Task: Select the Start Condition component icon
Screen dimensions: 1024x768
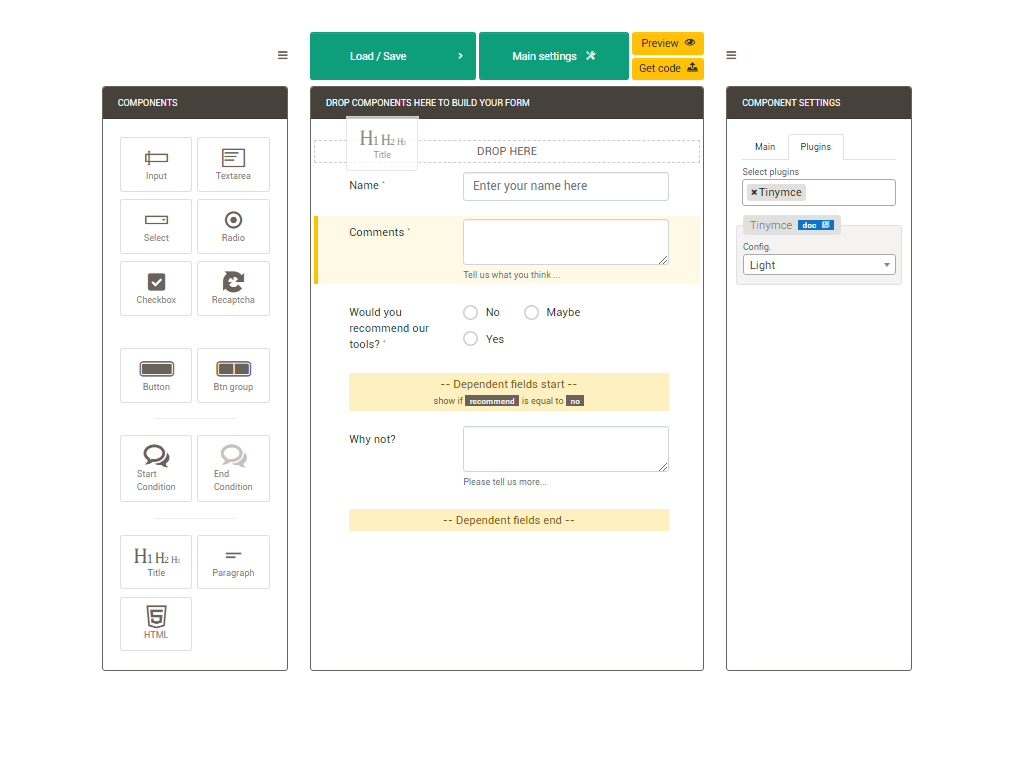Action: pos(156,468)
